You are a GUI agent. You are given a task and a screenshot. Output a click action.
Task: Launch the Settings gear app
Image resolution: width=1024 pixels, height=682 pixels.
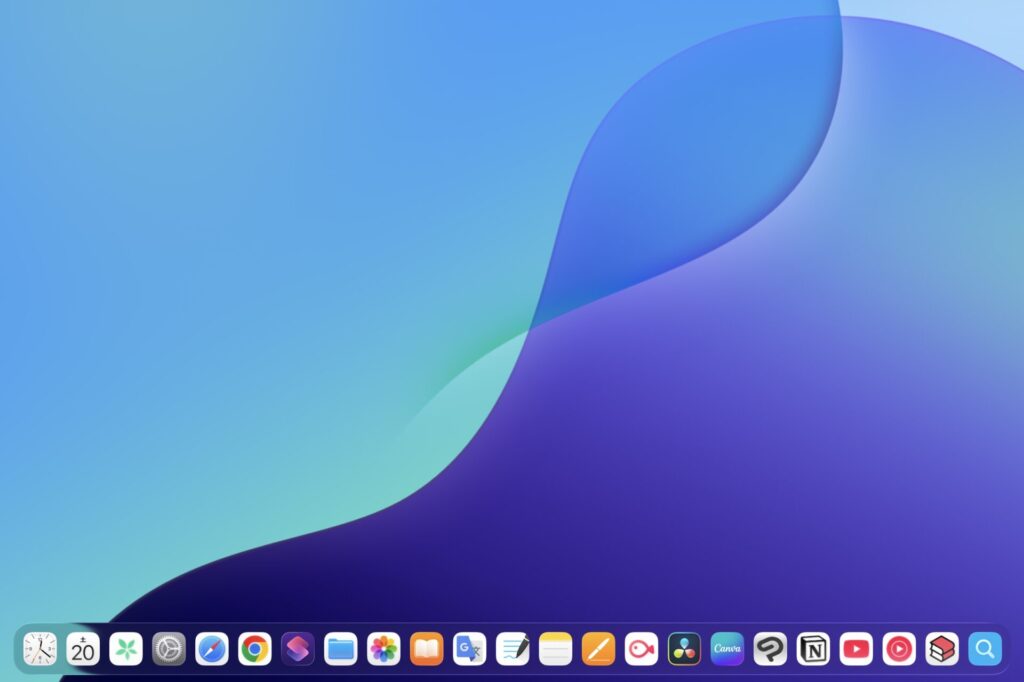[169, 649]
